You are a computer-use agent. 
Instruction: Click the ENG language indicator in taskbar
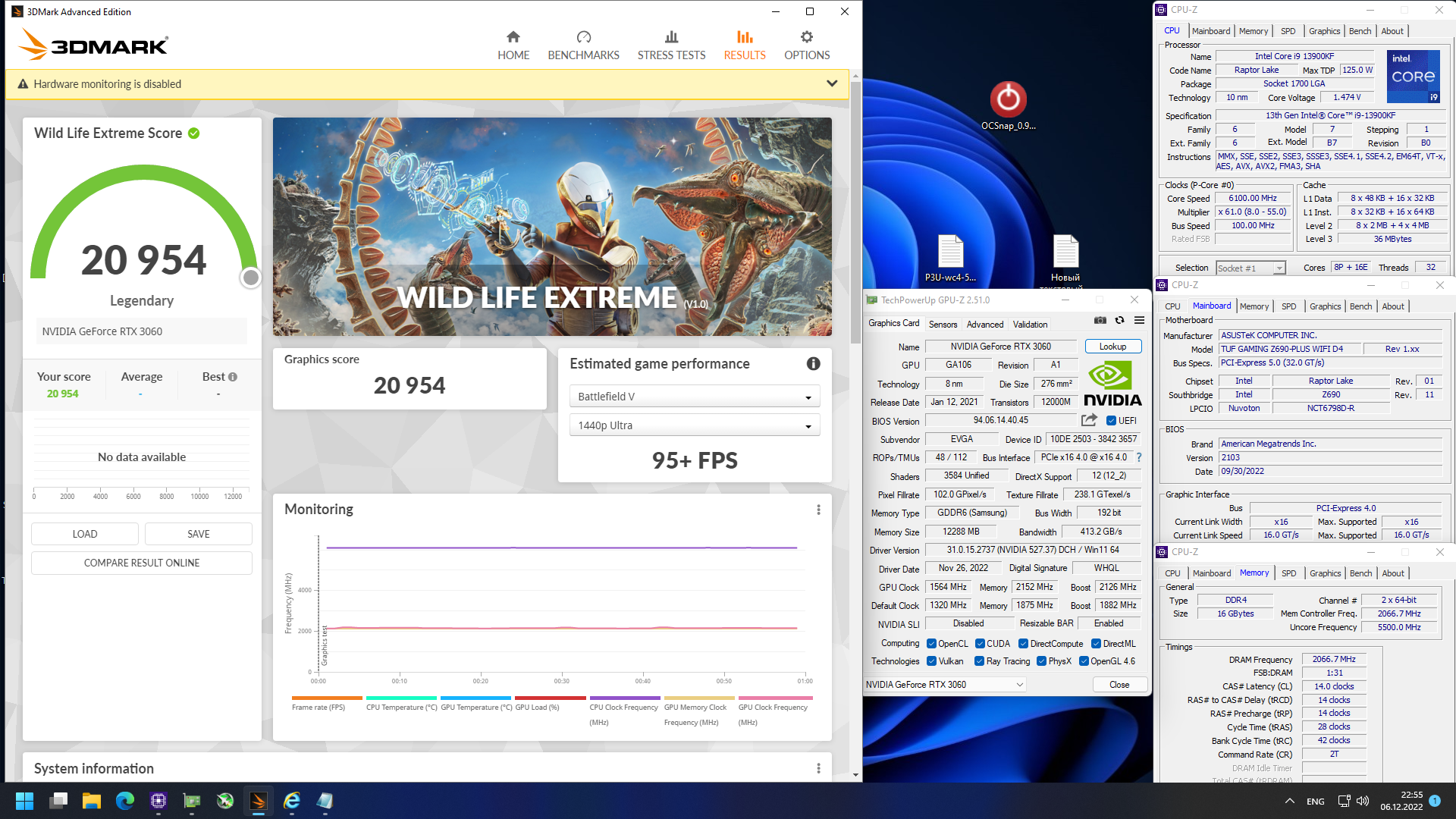tap(1316, 801)
